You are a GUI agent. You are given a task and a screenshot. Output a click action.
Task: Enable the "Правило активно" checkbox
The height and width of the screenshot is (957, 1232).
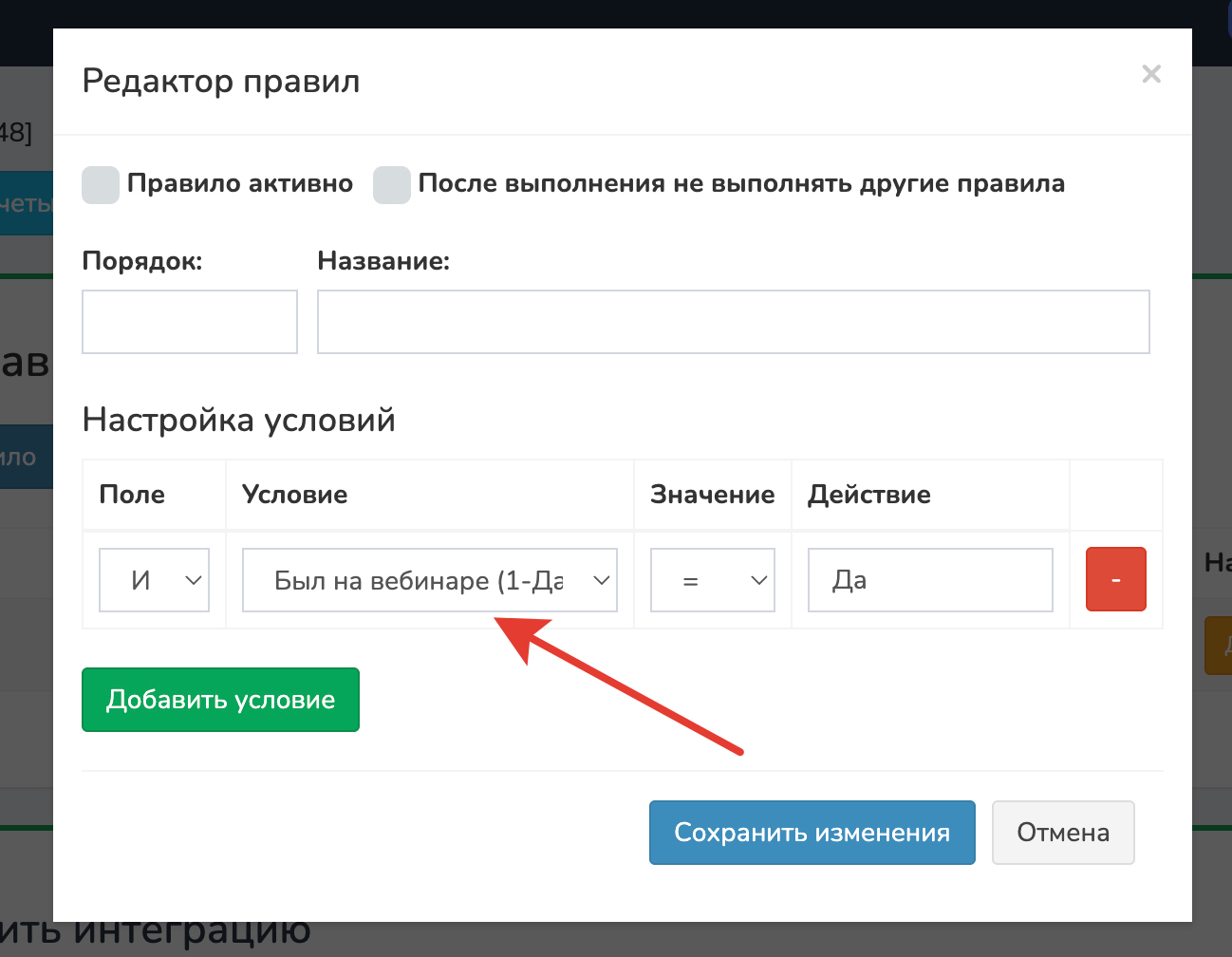tap(101, 185)
